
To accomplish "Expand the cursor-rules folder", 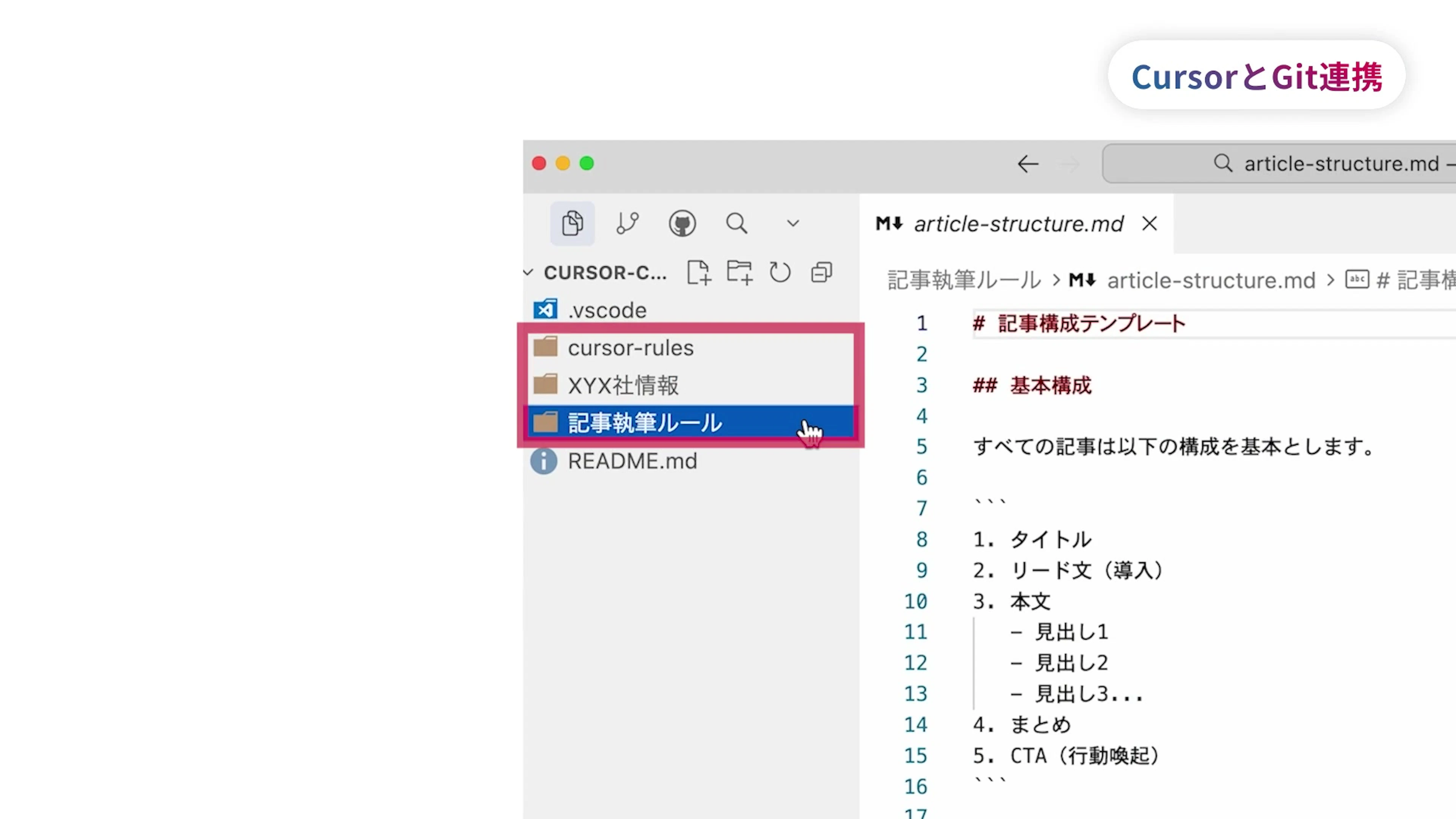I will coord(630,348).
